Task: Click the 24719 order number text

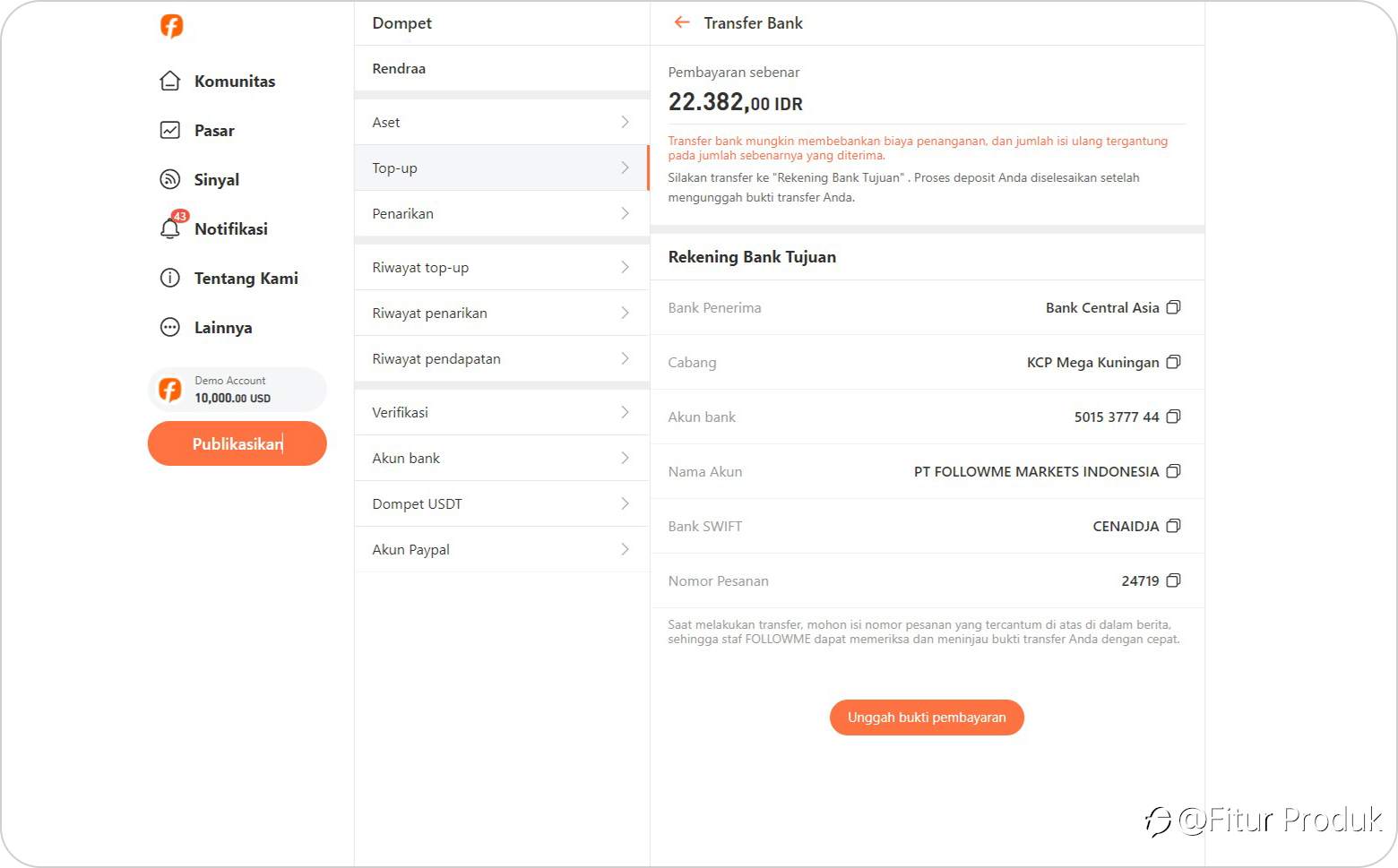Action: point(1140,580)
